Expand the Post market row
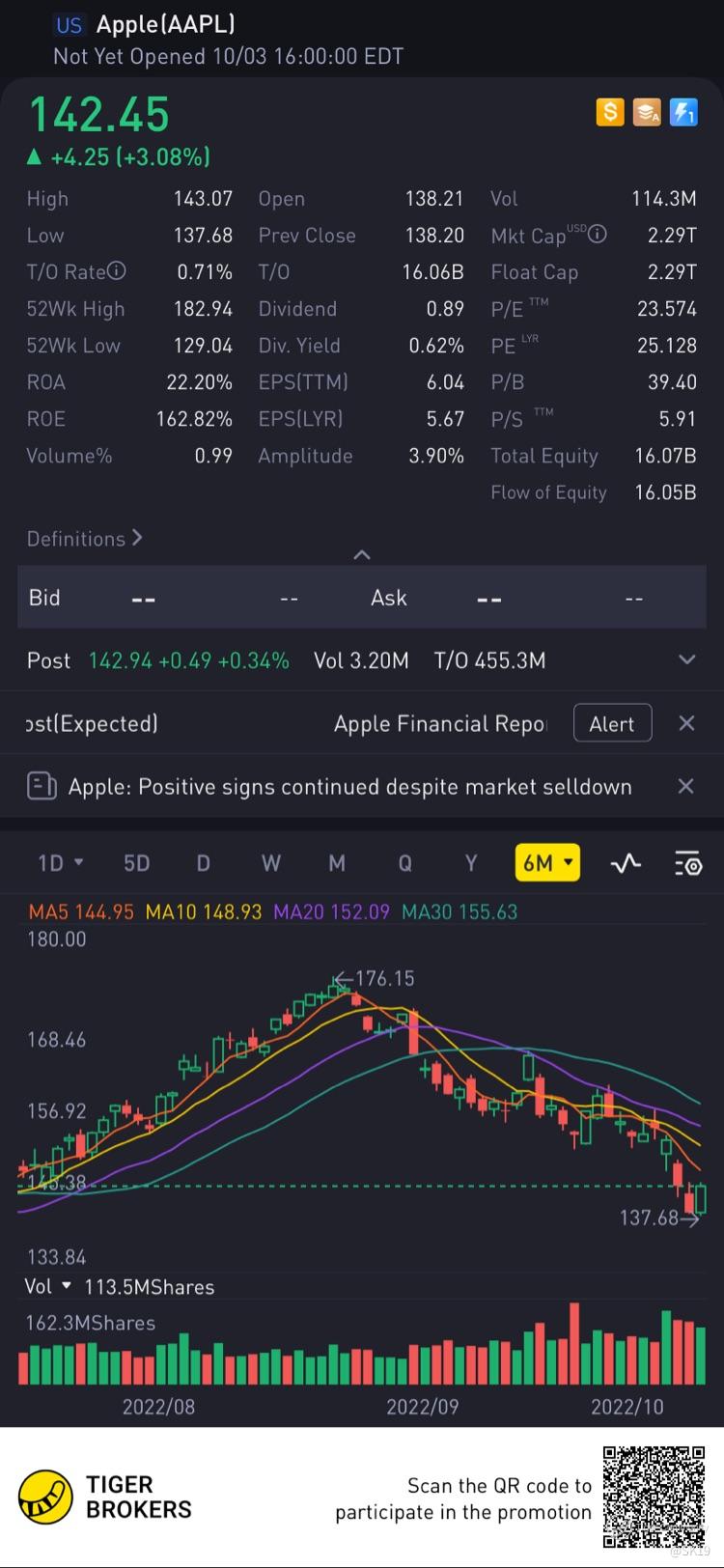 [686, 660]
